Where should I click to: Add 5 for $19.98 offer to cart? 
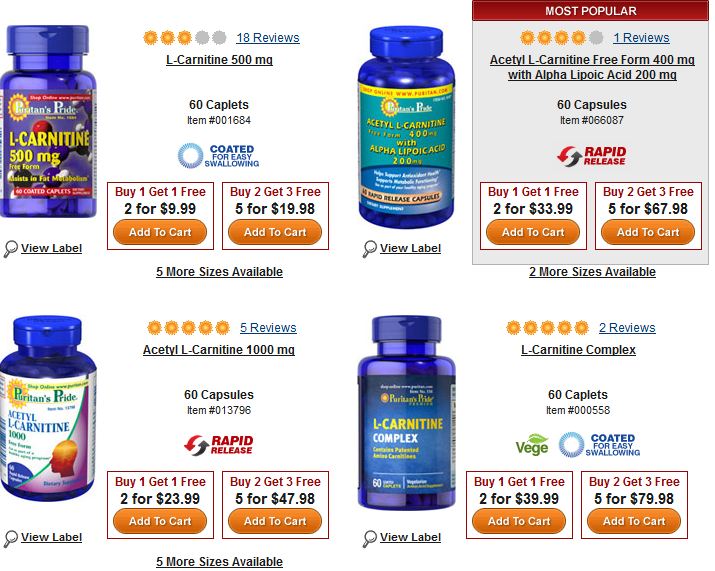[275, 232]
